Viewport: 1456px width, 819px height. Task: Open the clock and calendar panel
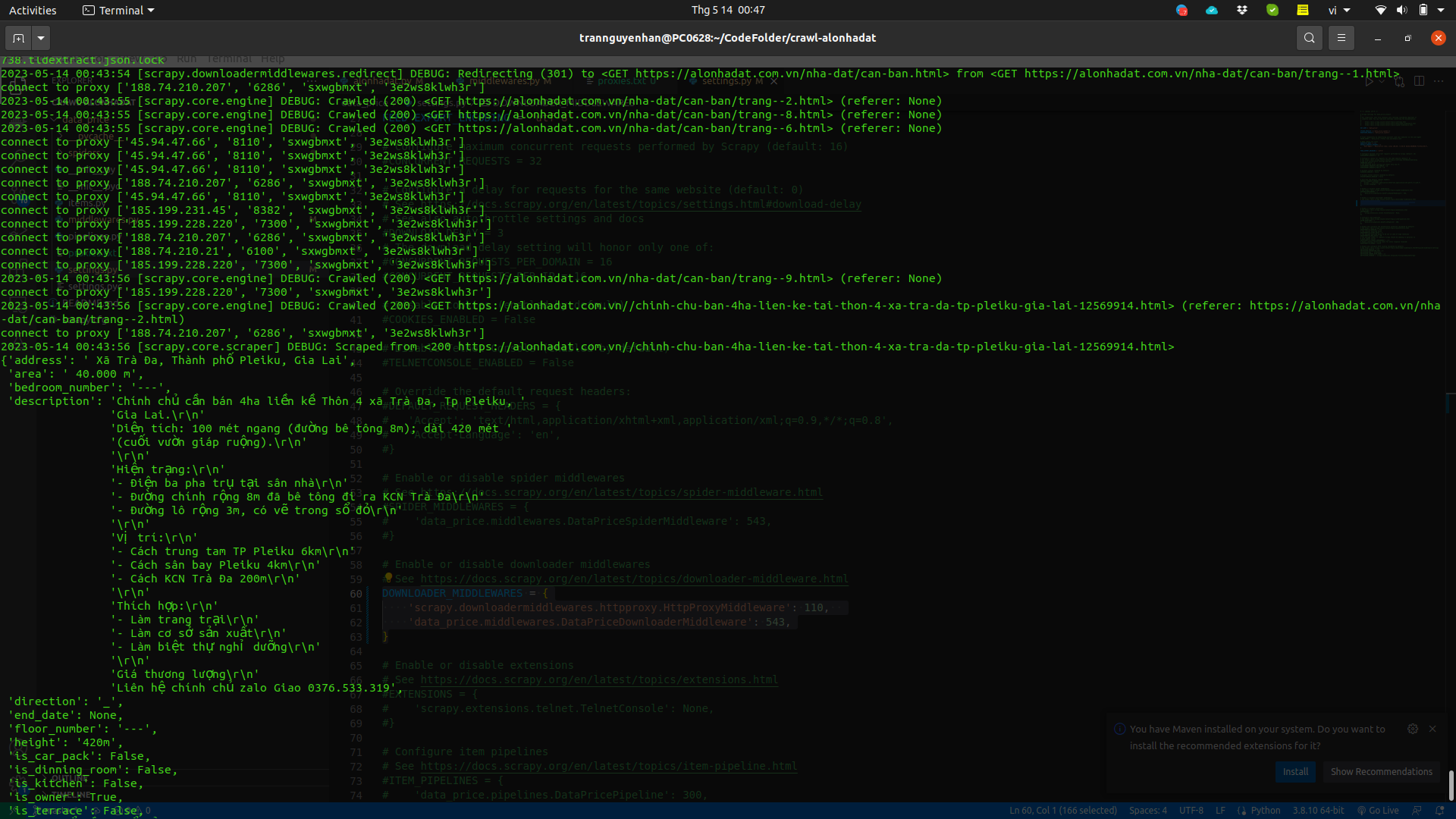click(x=727, y=11)
